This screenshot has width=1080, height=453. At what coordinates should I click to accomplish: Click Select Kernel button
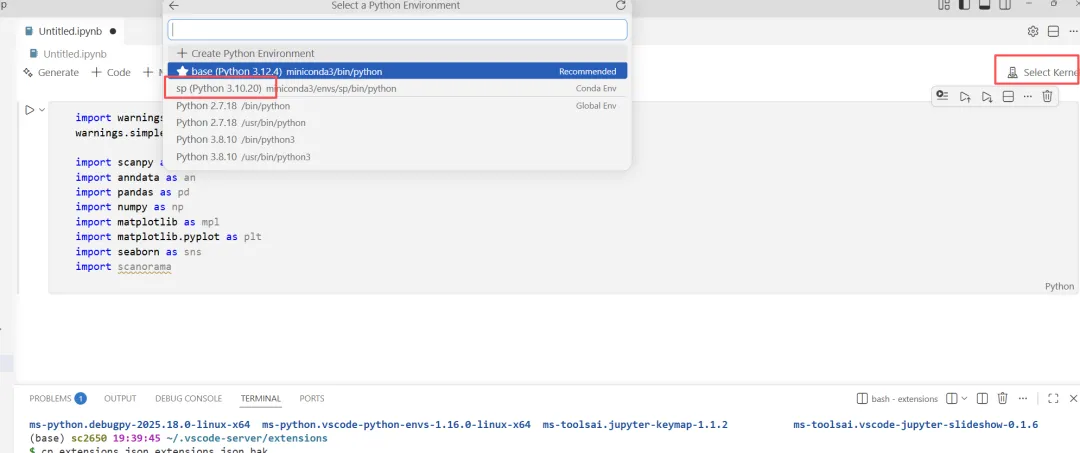point(1041,72)
